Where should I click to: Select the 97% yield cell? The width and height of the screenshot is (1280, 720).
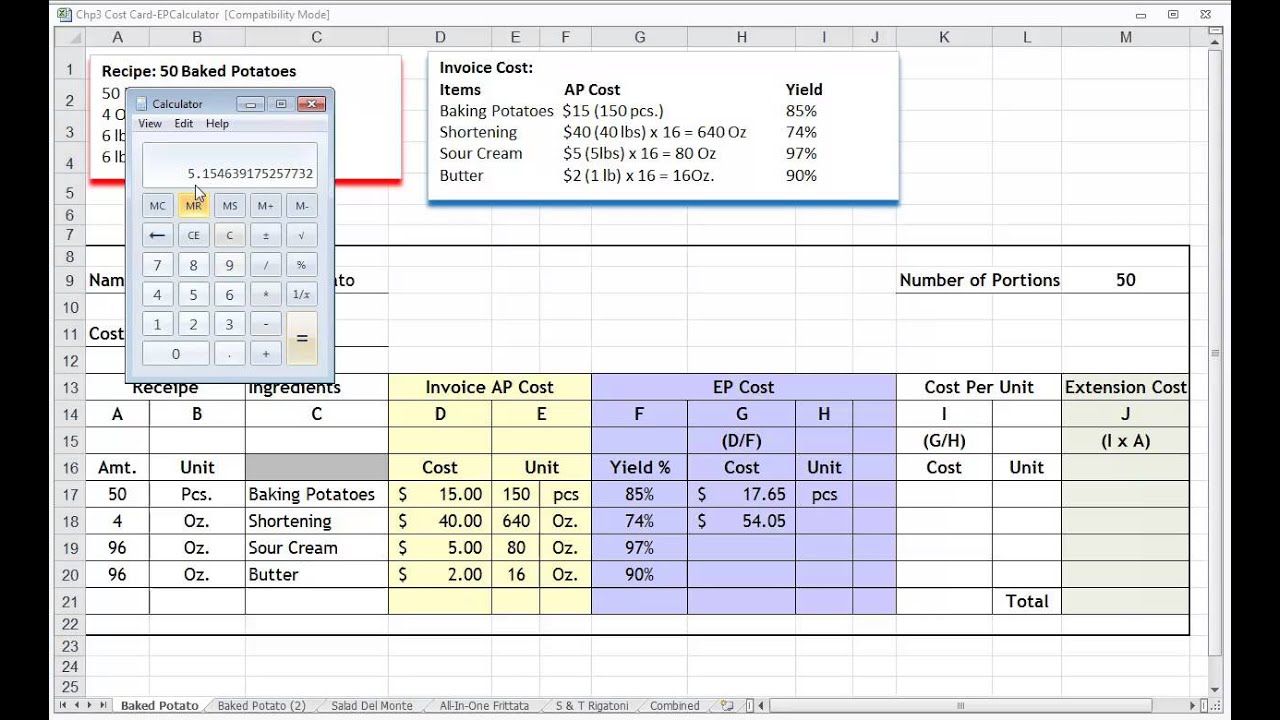(x=640, y=548)
